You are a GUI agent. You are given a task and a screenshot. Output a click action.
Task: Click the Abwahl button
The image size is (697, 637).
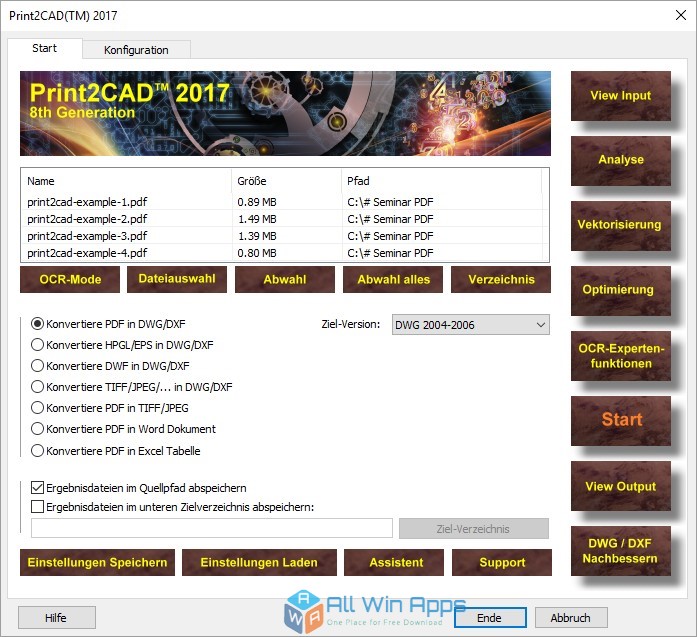pos(285,279)
